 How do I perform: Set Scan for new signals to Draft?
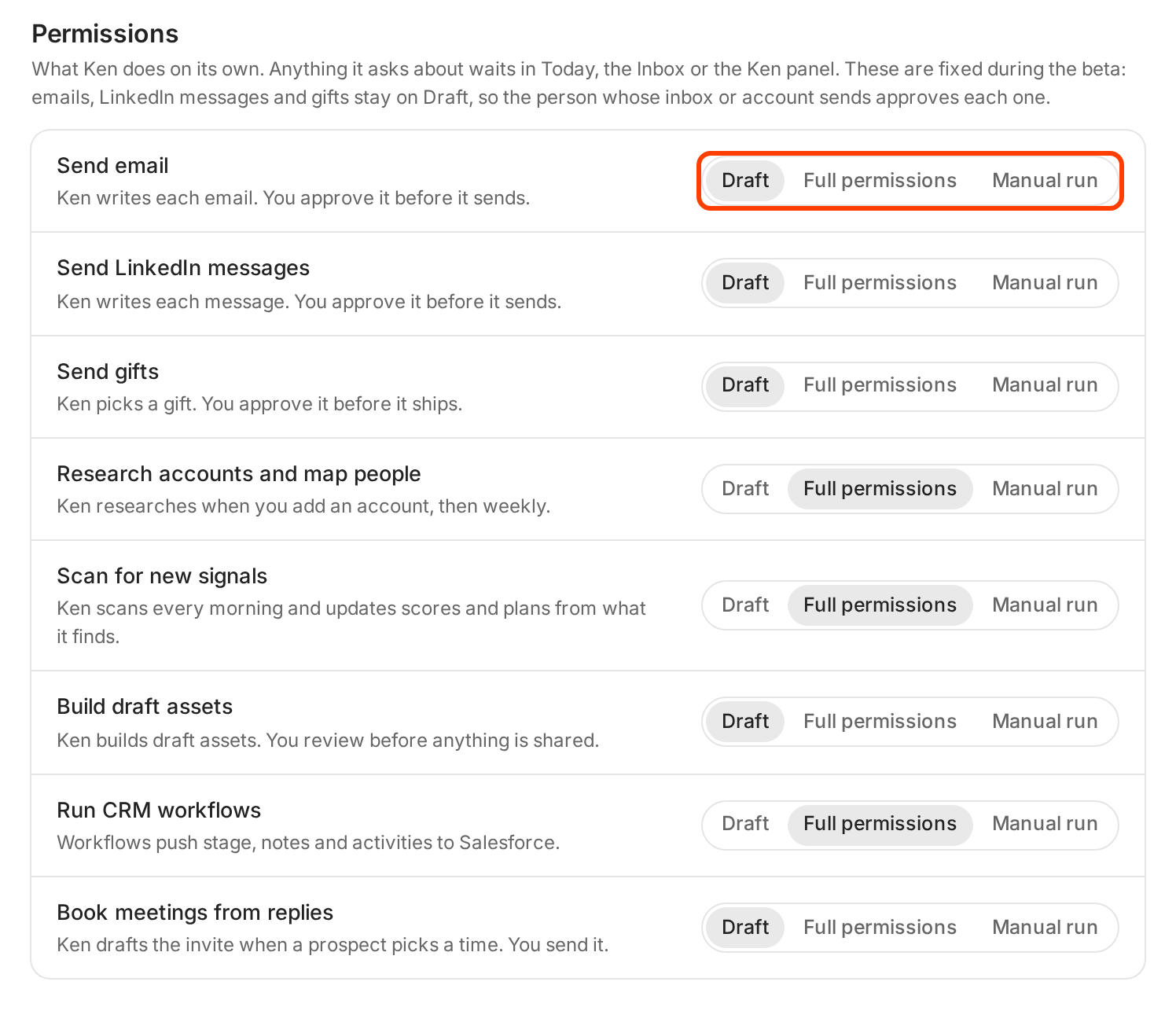coord(745,605)
